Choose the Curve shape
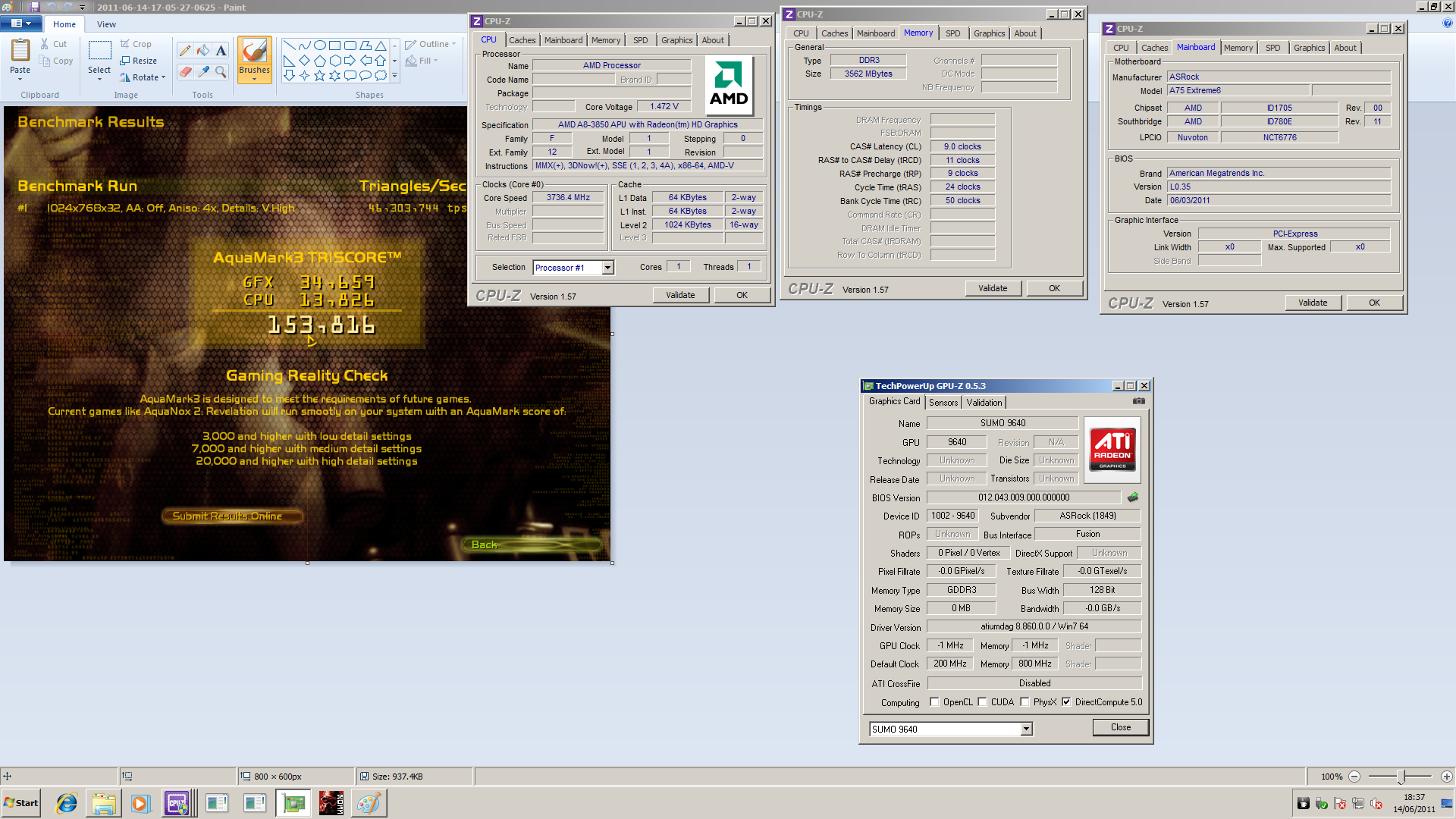The width and height of the screenshot is (1456, 819). [304, 45]
